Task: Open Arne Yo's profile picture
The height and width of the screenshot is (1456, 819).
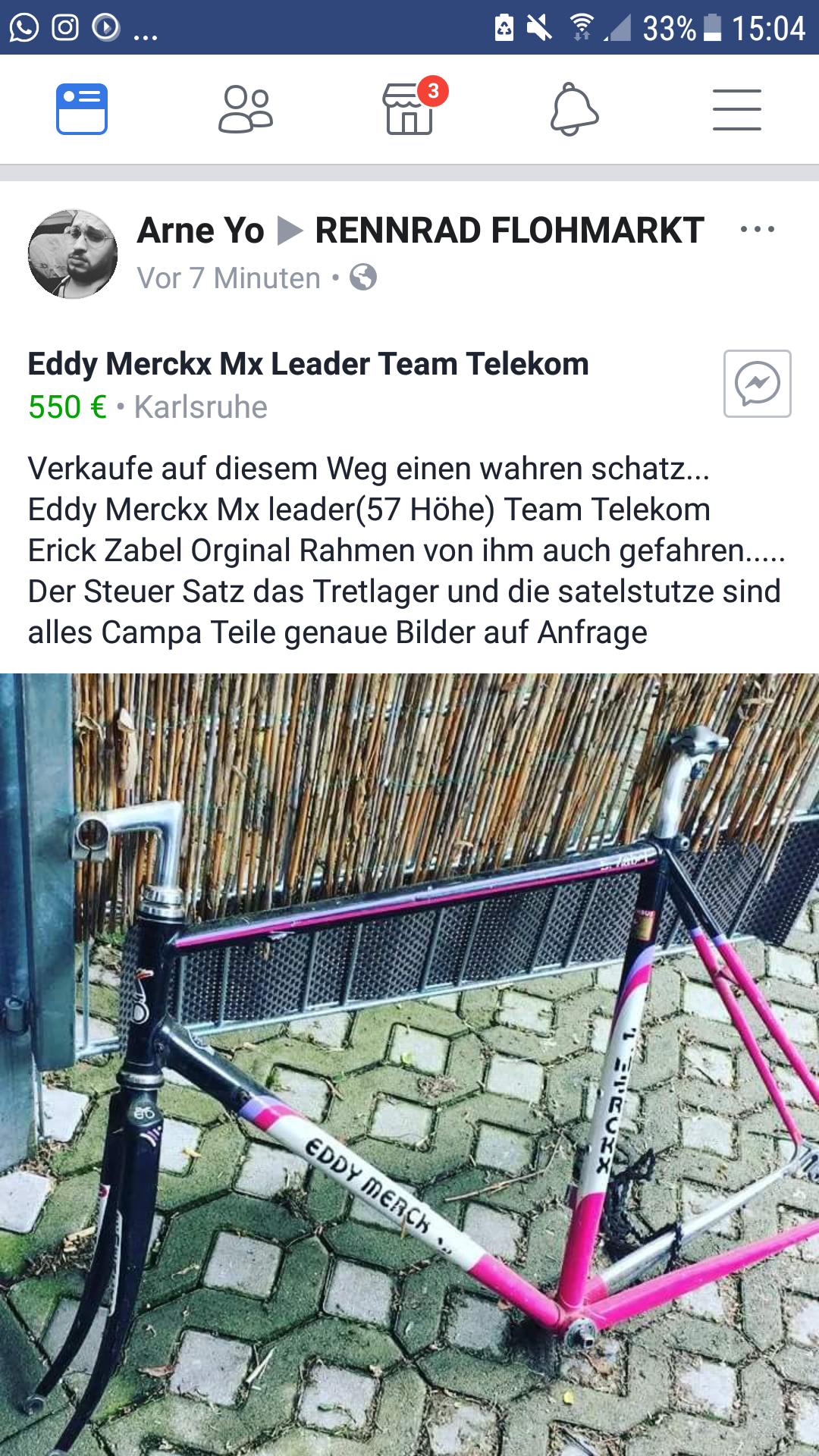Action: (73, 254)
